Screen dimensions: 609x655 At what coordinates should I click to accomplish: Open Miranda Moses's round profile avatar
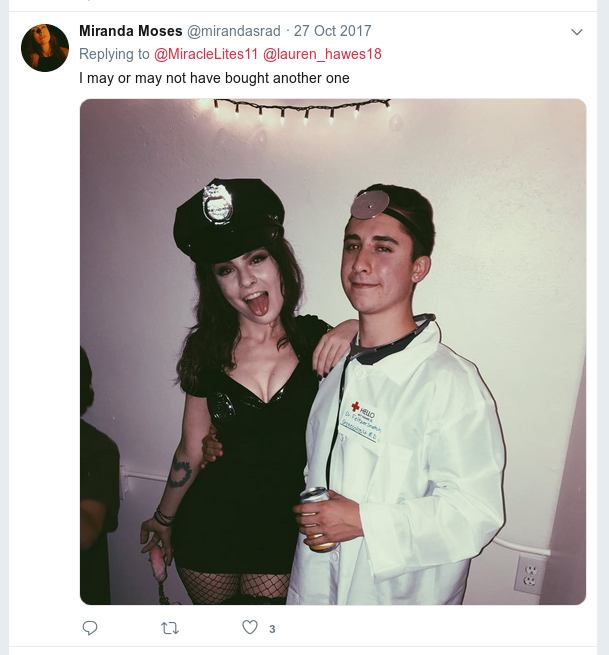click(x=45, y=48)
